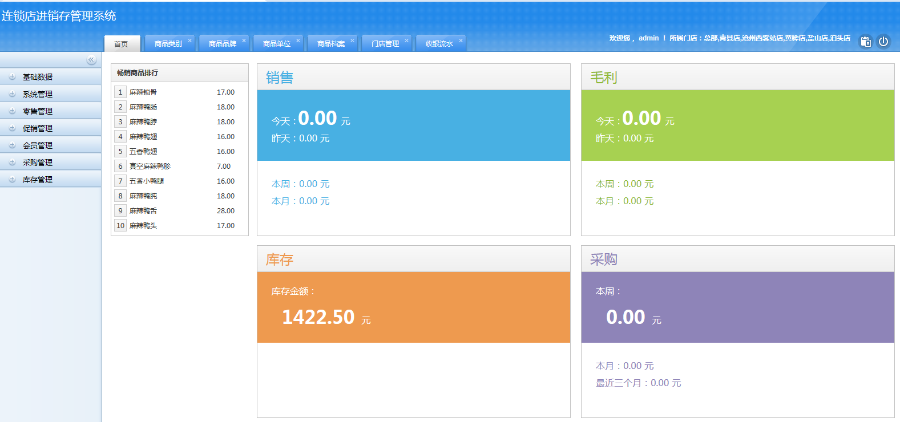Click the 采购 card header

click(x=738, y=259)
